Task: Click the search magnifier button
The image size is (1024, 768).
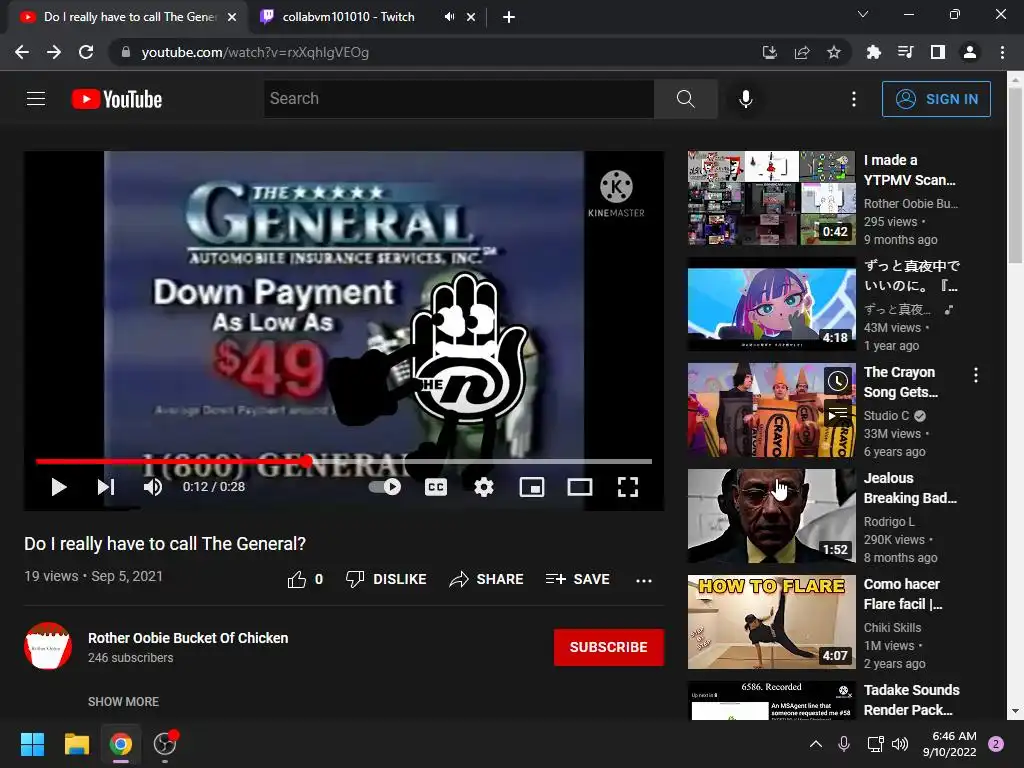Action: [686, 99]
